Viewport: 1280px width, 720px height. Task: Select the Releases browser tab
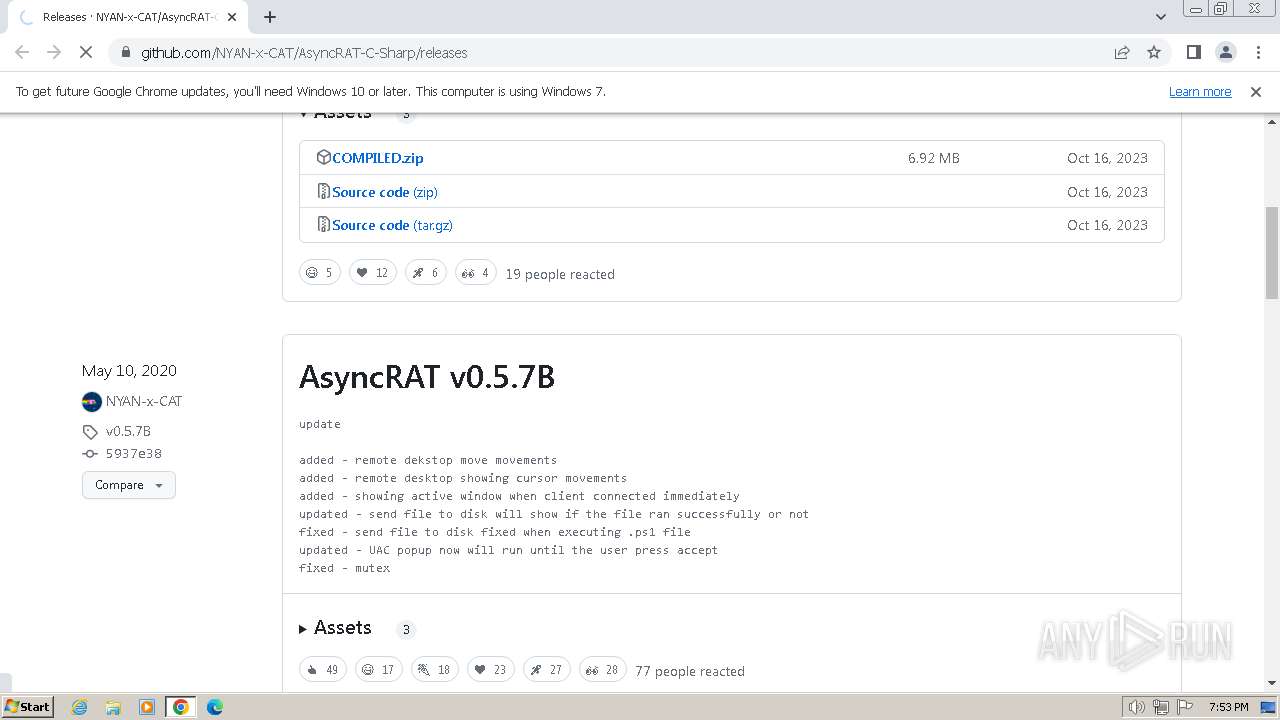127,17
